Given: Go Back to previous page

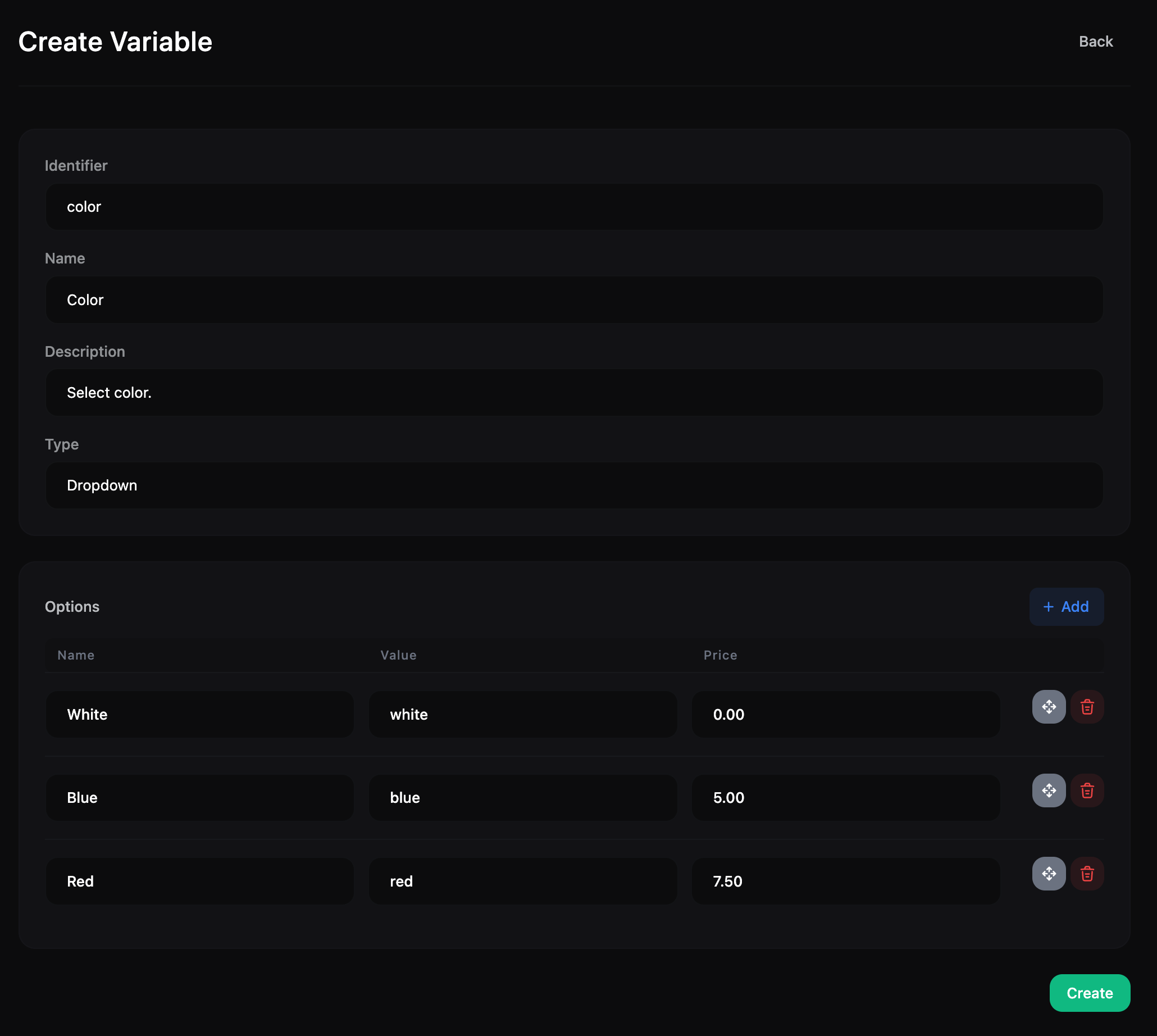Looking at the screenshot, I should click(1095, 42).
